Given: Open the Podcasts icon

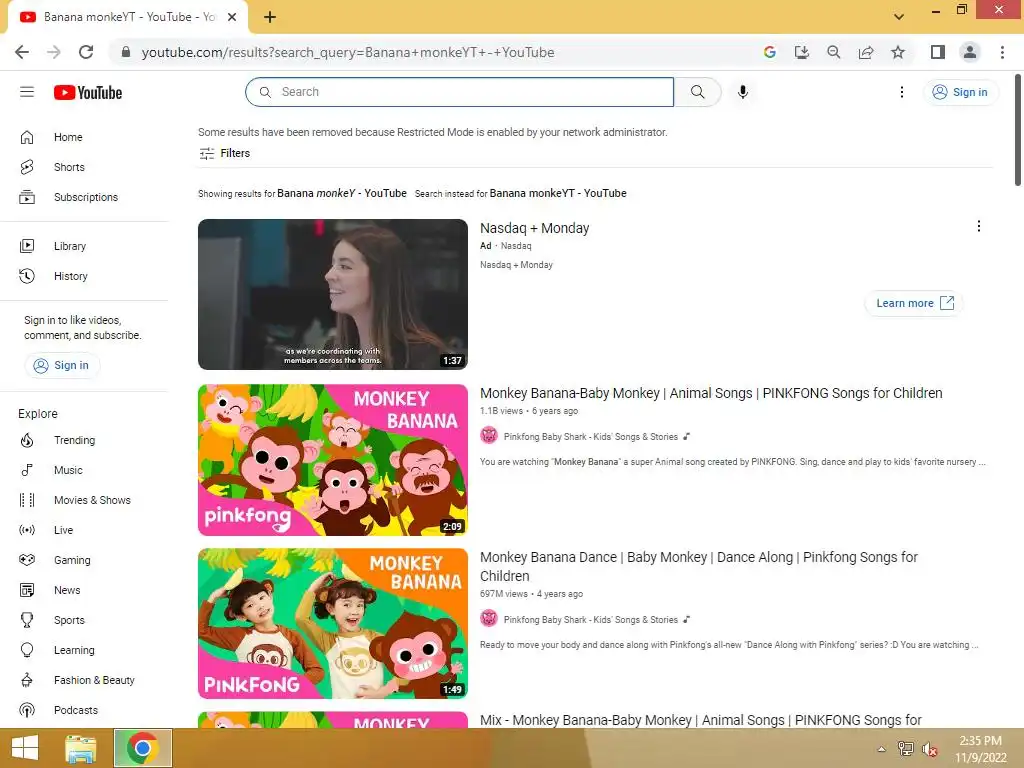Looking at the screenshot, I should (x=27, y=711).
